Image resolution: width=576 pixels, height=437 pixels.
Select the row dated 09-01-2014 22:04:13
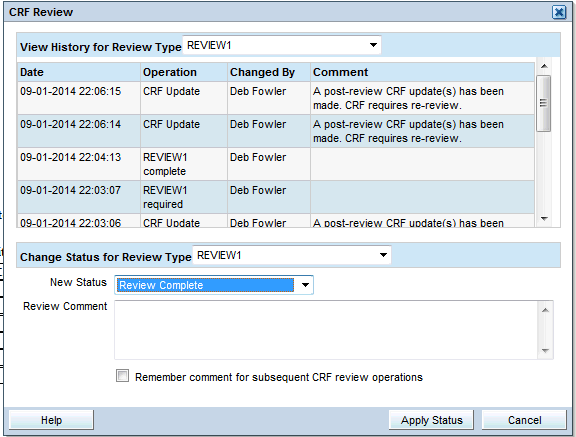(276, 164)
